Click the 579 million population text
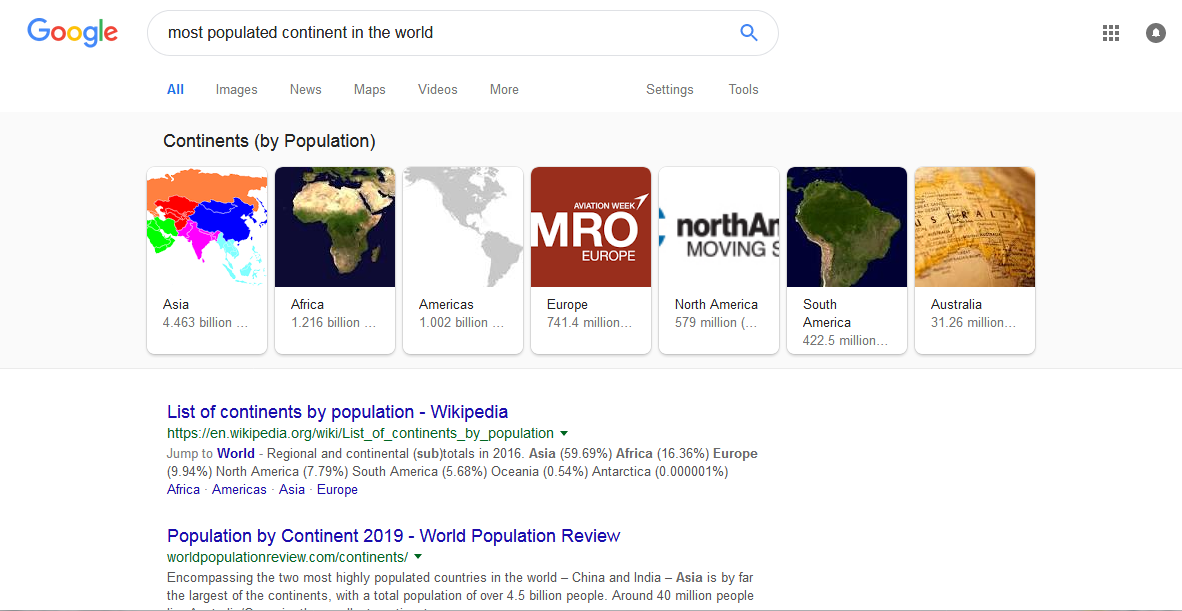The height and width of the screenshot is (611, 1182). (715, 323)
